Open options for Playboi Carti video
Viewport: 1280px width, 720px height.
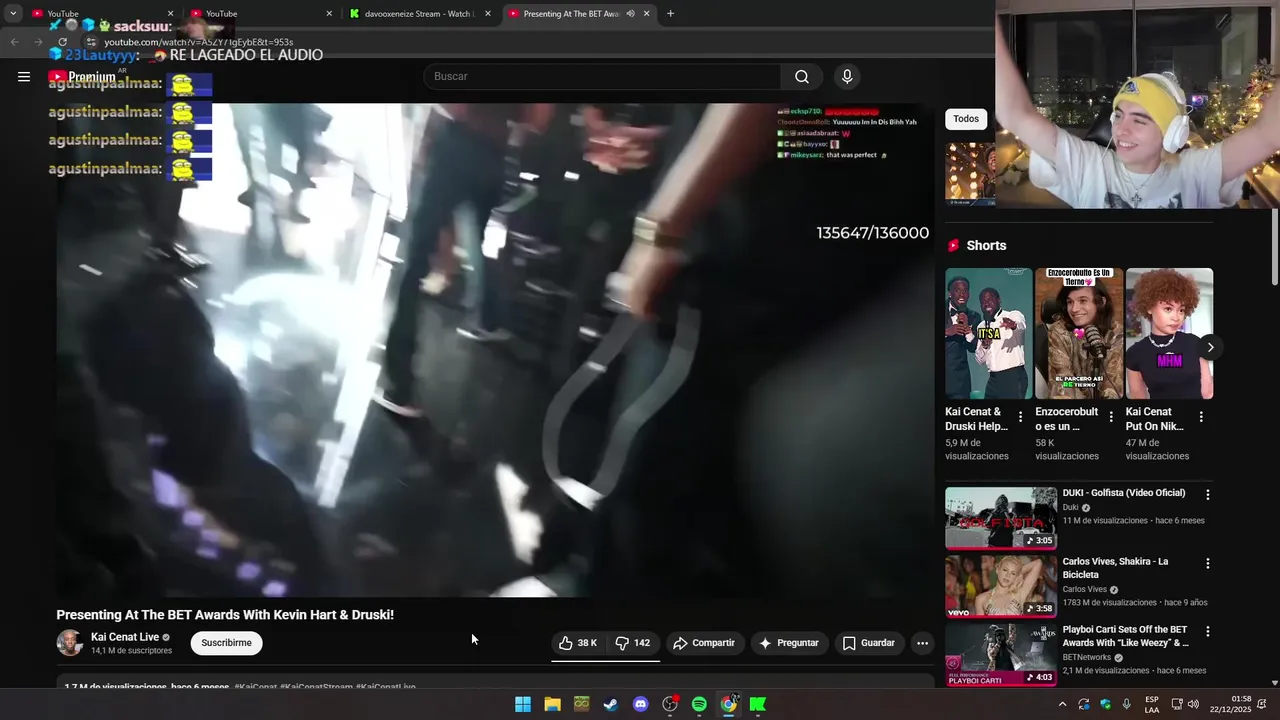tap(1208, 632)
